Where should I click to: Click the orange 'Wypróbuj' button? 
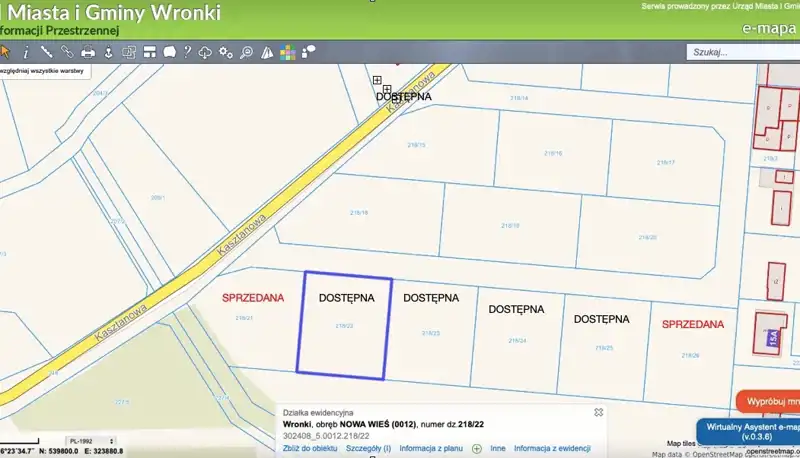tap(768, 401)
